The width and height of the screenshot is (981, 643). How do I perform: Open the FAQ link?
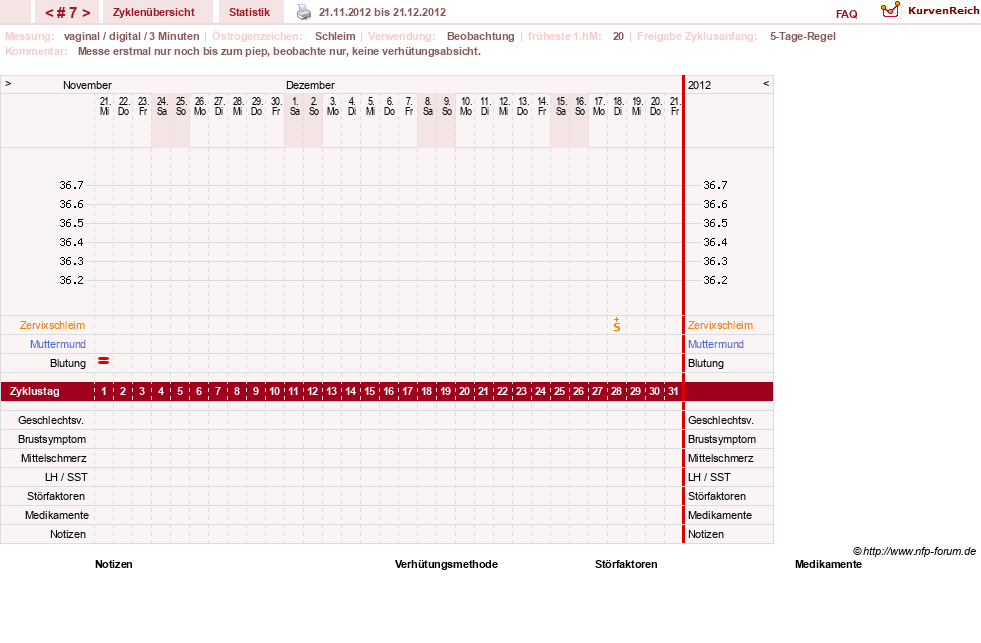click(846, 14)
